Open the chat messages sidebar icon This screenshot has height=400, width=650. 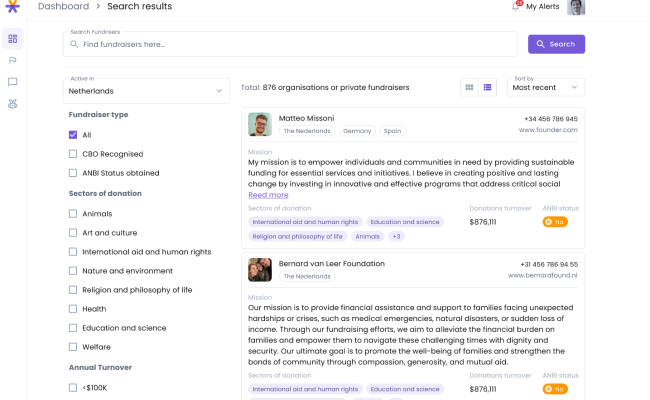[12, 82]
